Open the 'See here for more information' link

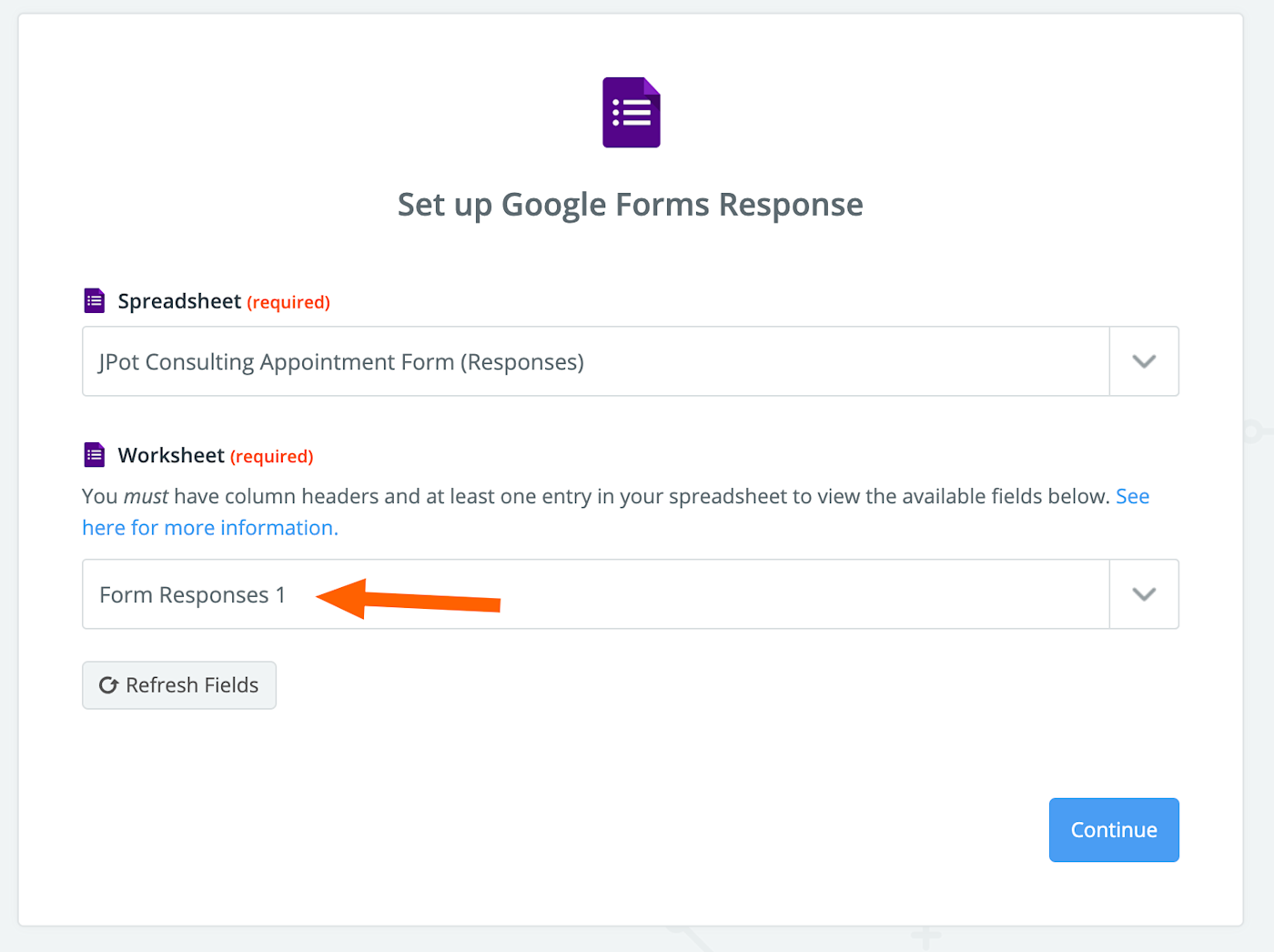coord(210,528)
